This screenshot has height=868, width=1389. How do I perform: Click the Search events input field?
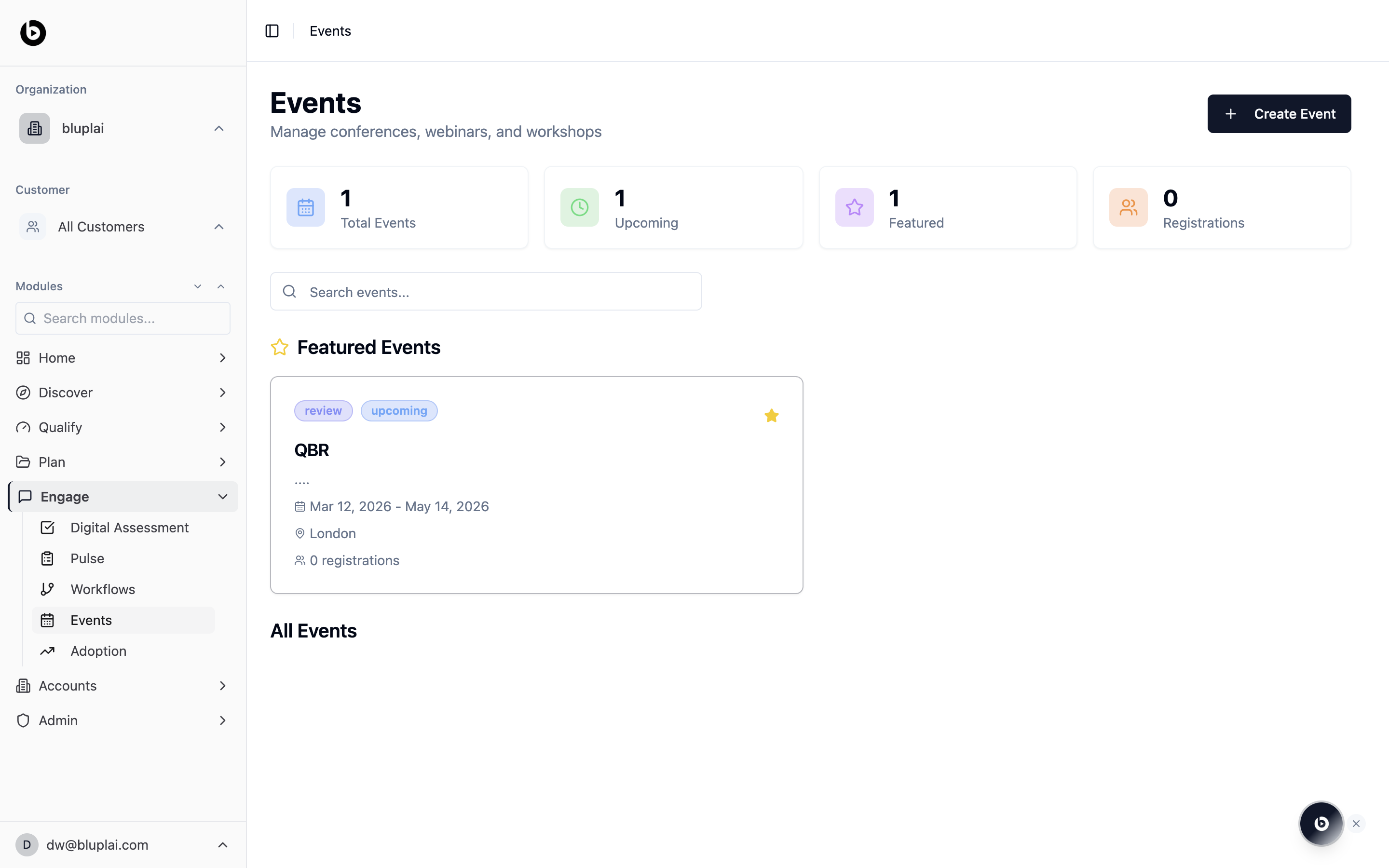pos(486,292)
